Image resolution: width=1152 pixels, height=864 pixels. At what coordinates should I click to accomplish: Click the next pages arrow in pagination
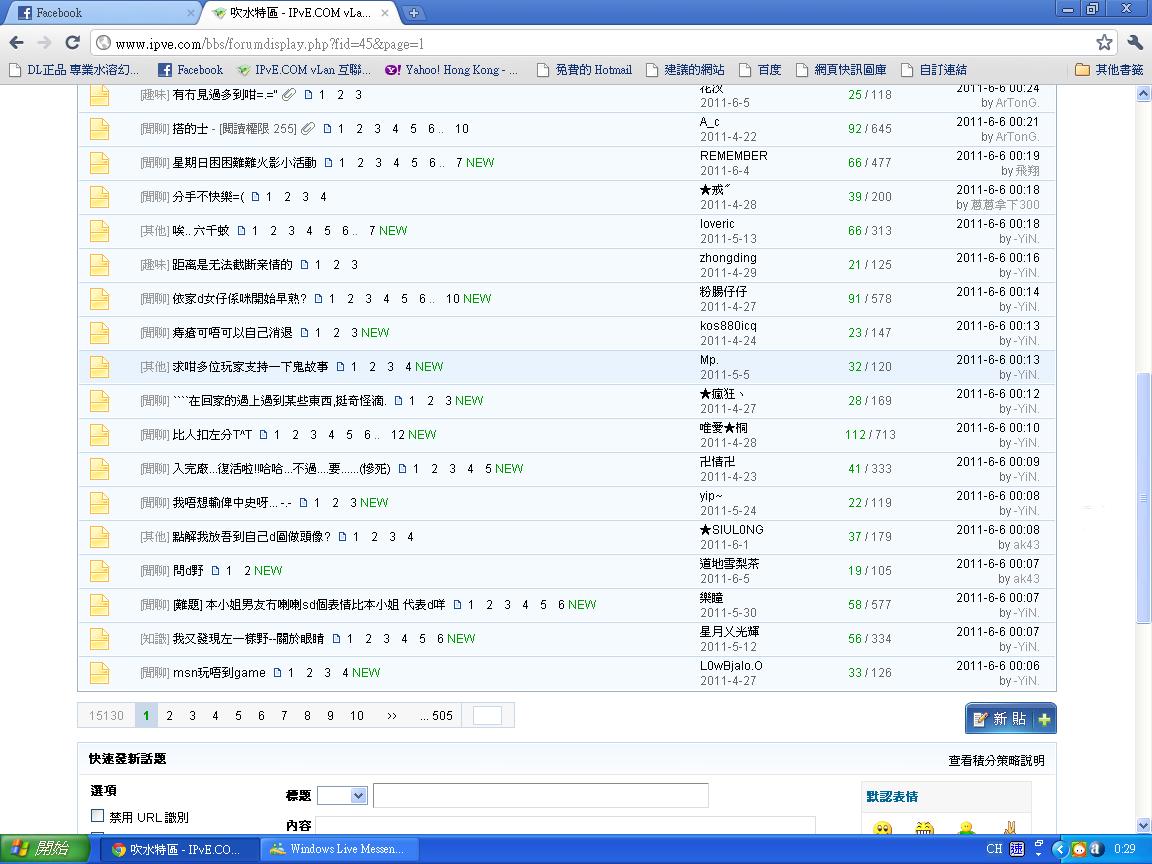click(x=391, y=716)
